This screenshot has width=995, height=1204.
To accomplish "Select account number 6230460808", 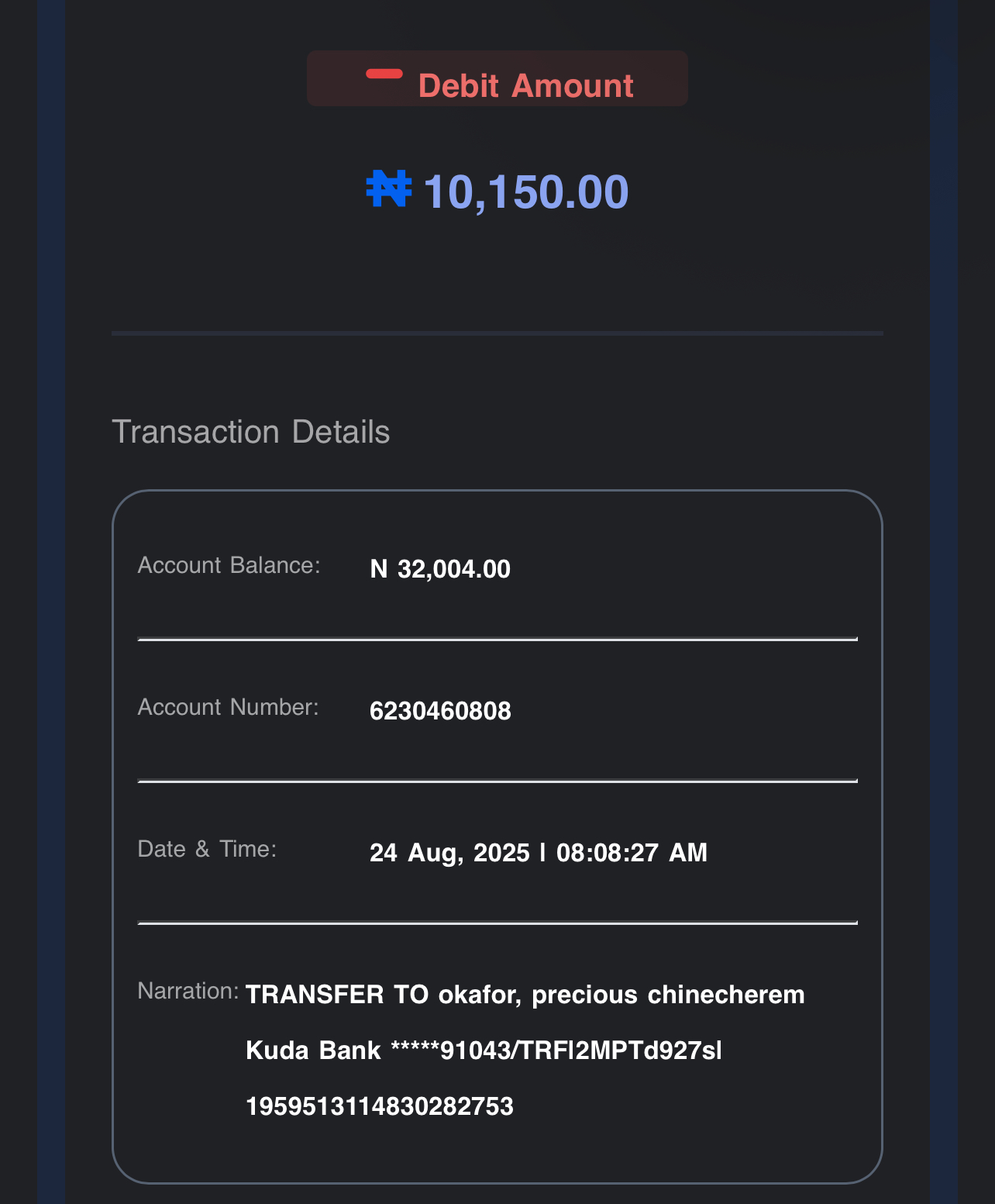I will pos(440,711).
